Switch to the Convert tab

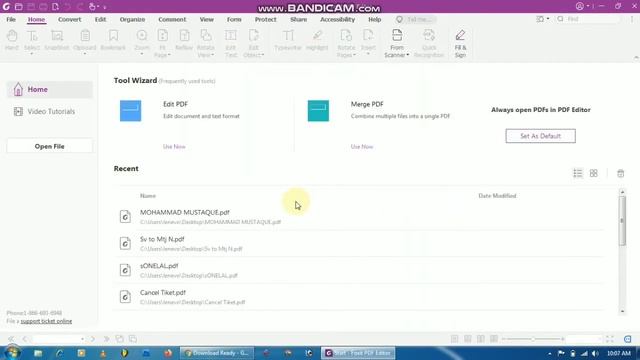tap(69, 19)
